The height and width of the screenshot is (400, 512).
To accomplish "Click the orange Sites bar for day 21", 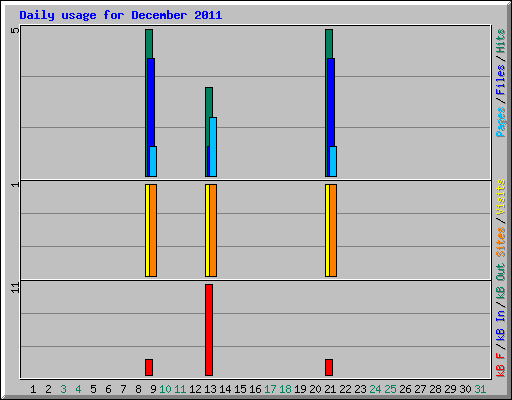I will pos(333,230).
